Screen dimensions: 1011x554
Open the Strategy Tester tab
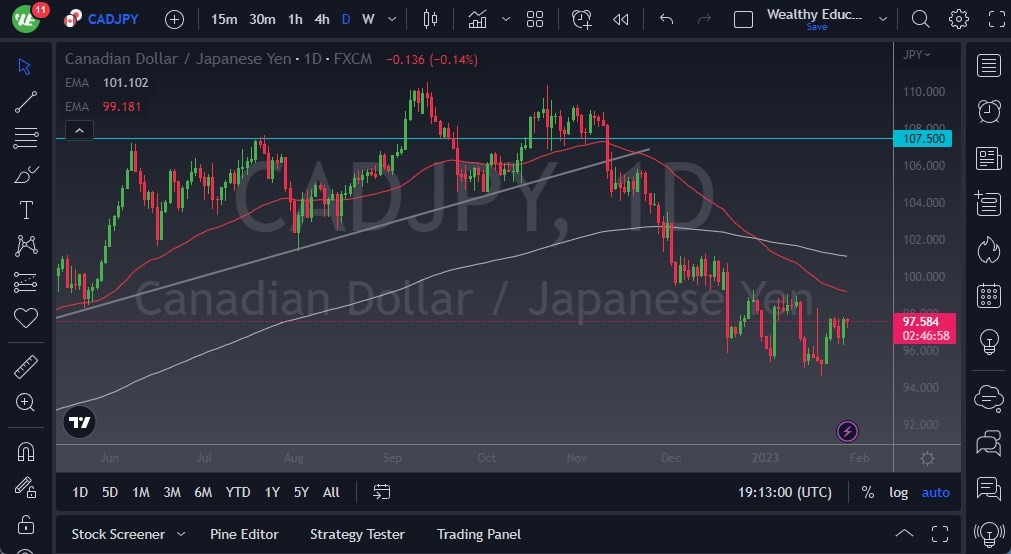point(357,534)
